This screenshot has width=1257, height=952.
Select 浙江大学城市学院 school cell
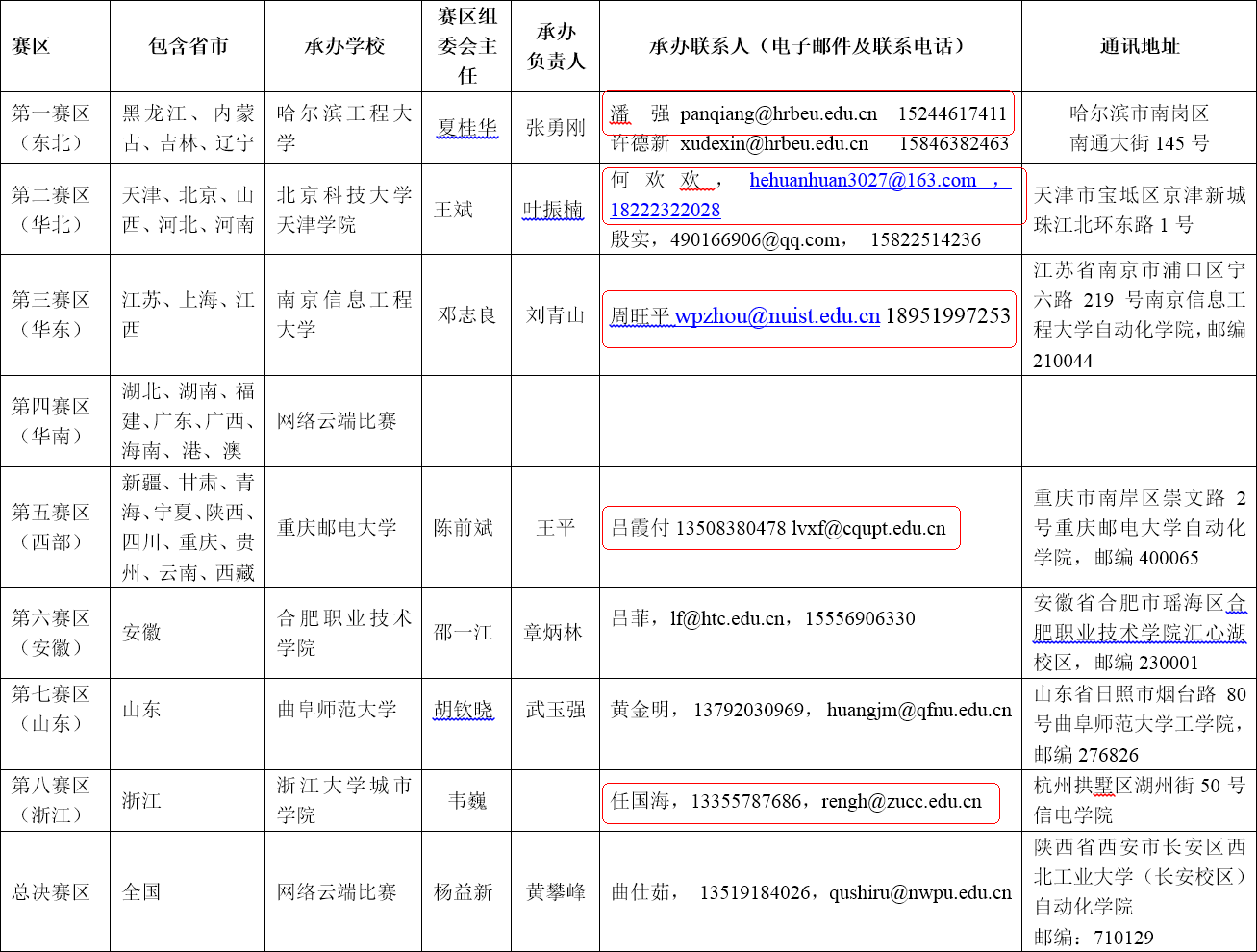tap(344, 800)
